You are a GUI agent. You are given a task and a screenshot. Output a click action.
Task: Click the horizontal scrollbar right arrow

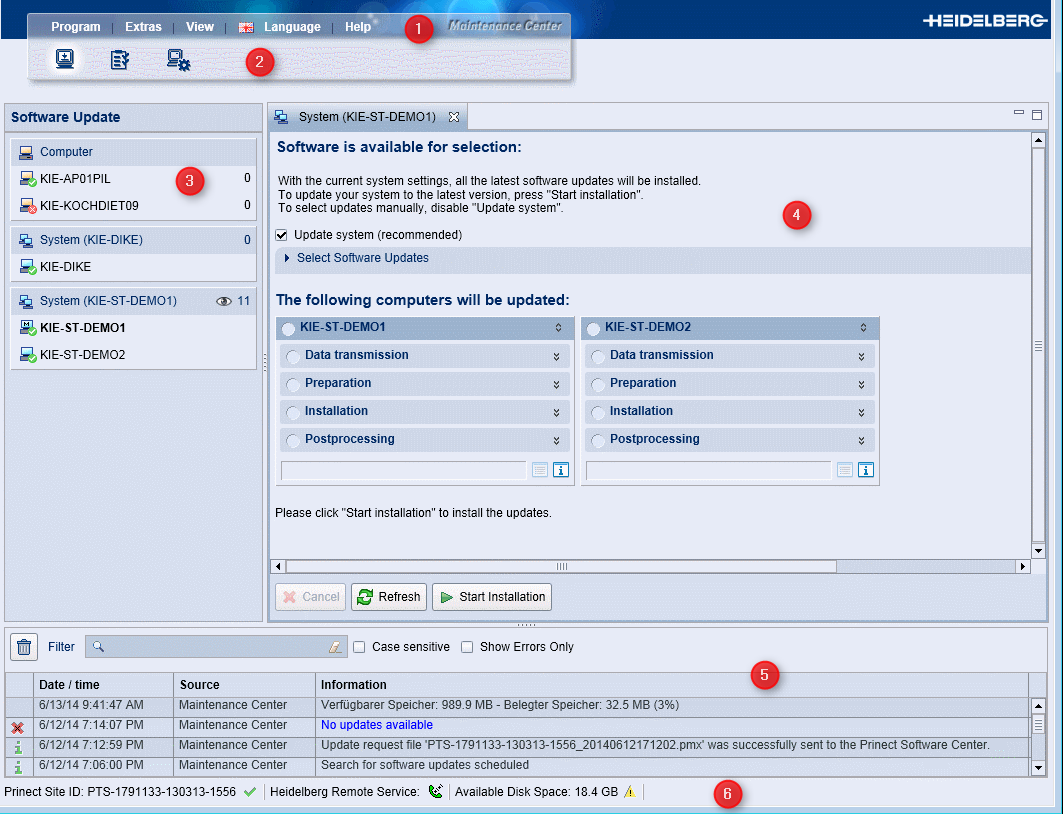click(1023, 567)
